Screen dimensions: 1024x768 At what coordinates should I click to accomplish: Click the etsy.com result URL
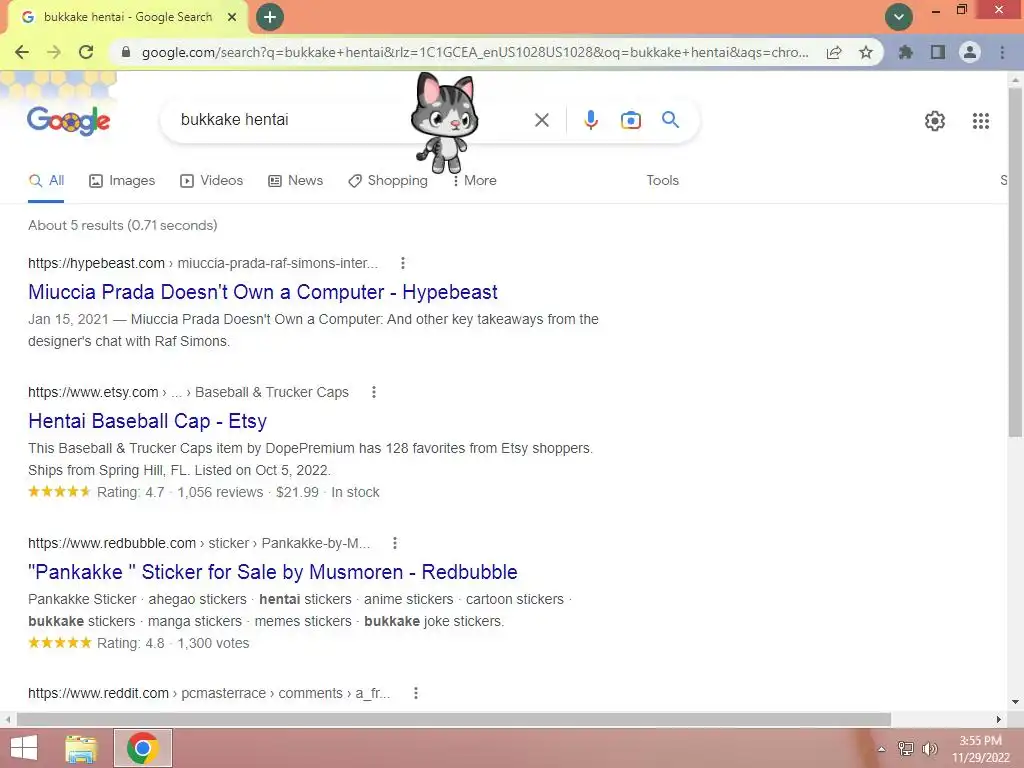click(188, 392)
